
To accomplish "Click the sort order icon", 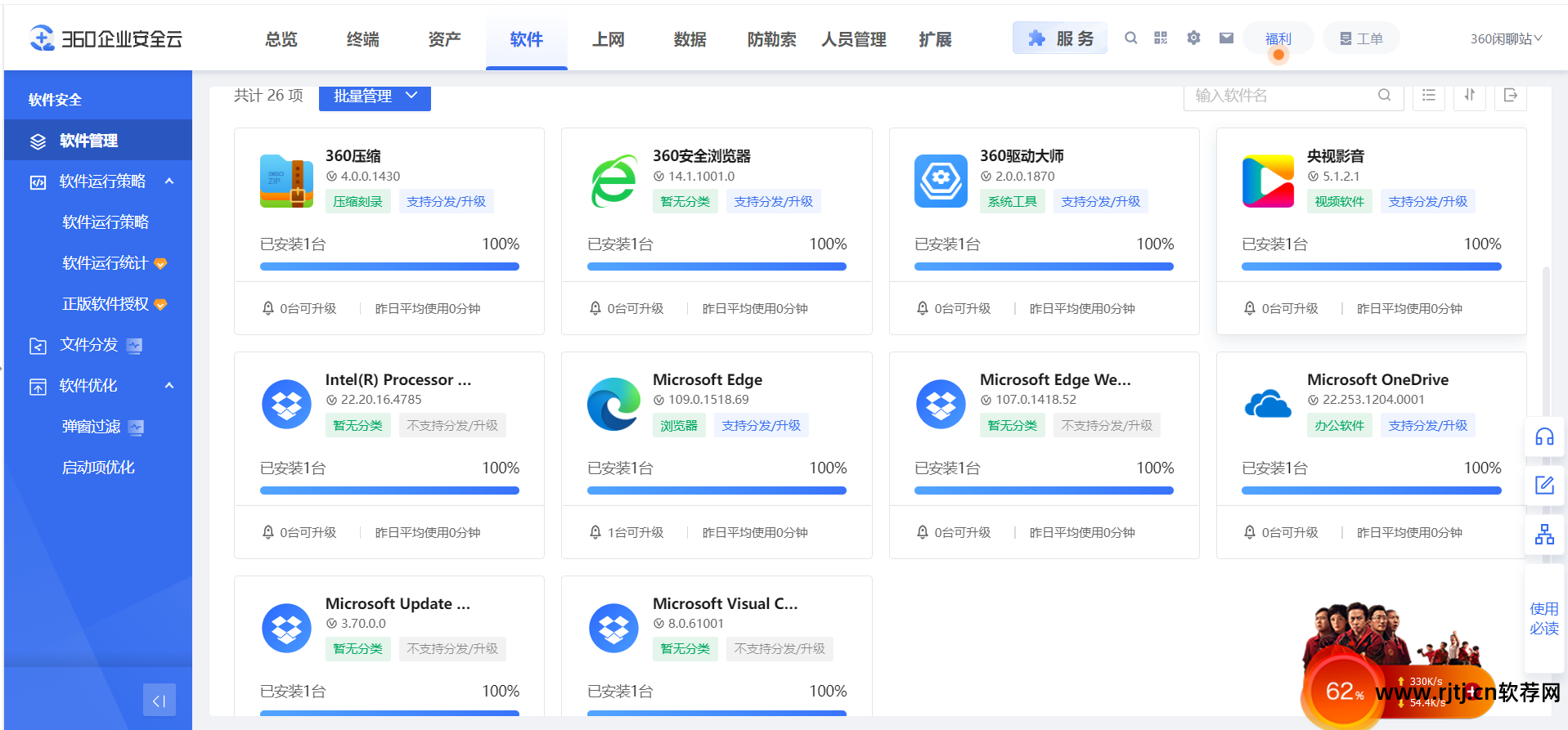I will pyautogui.click(x=1470, y=95).
